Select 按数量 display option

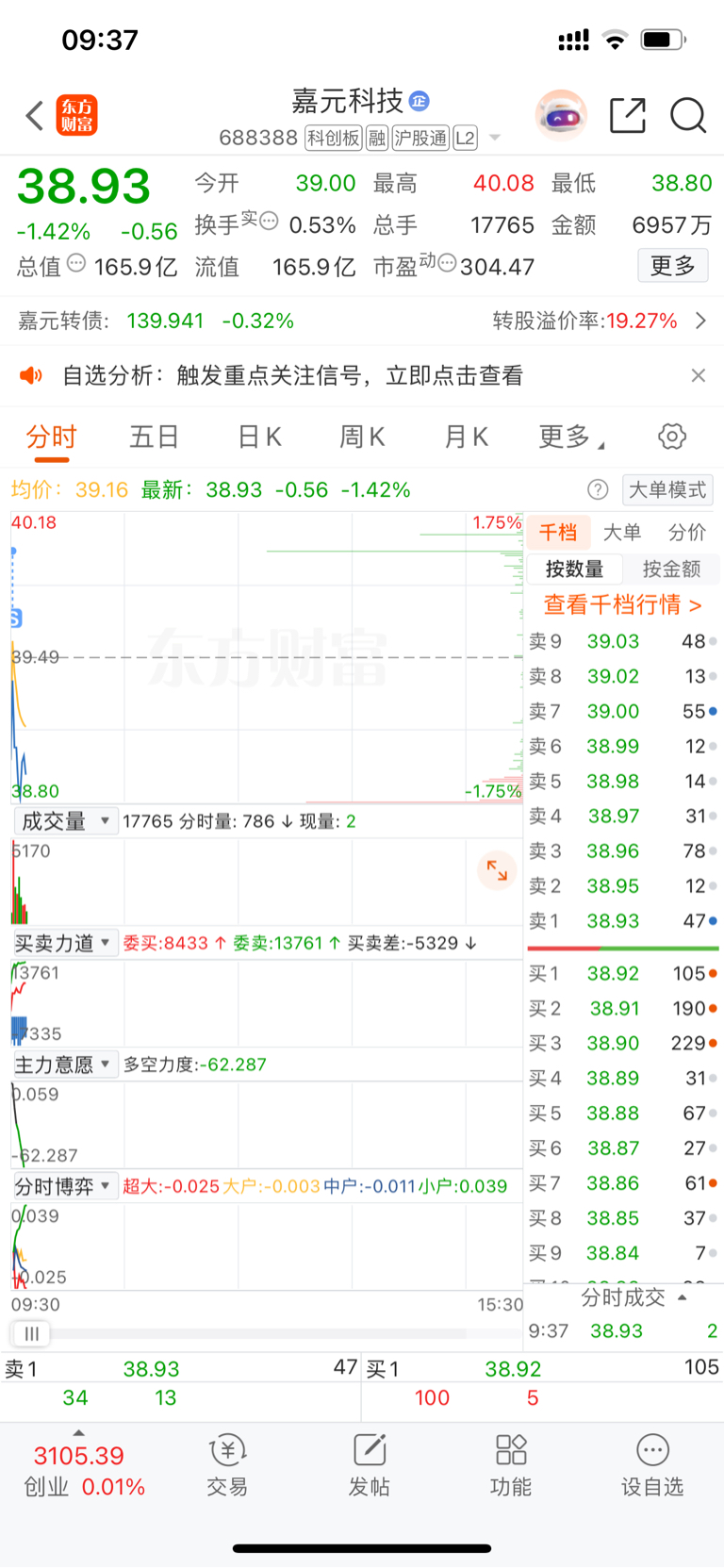(574, 569)
